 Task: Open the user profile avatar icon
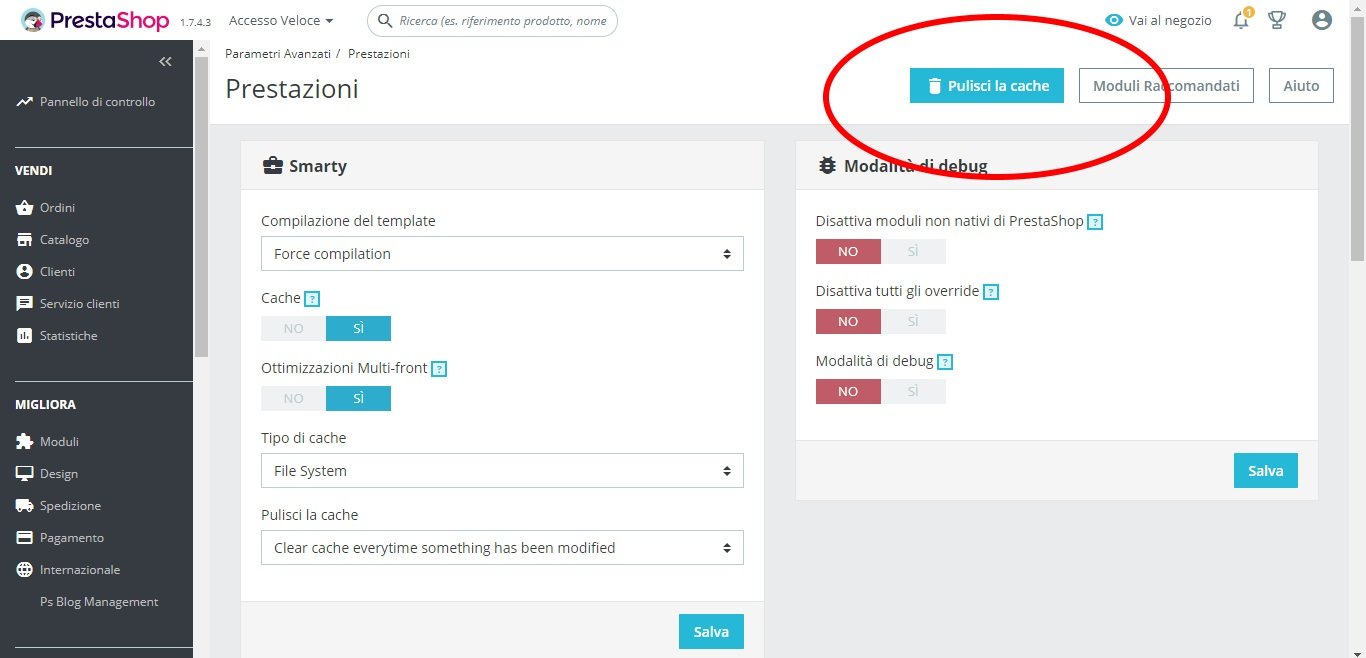pyautogui.click(x=1322, y=20)
